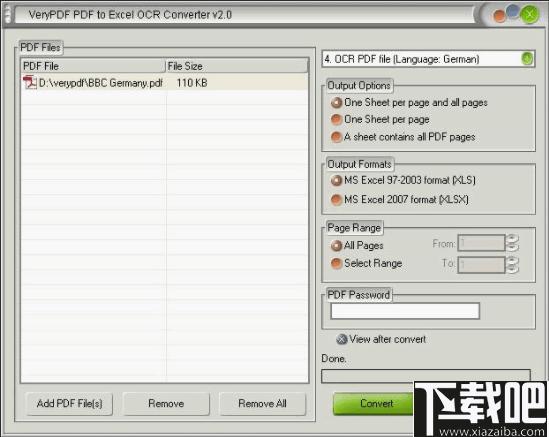The height and width of the screenshot is (437, 549).
Task: Click the From field spinner arrows
Action: click(512, 243)
